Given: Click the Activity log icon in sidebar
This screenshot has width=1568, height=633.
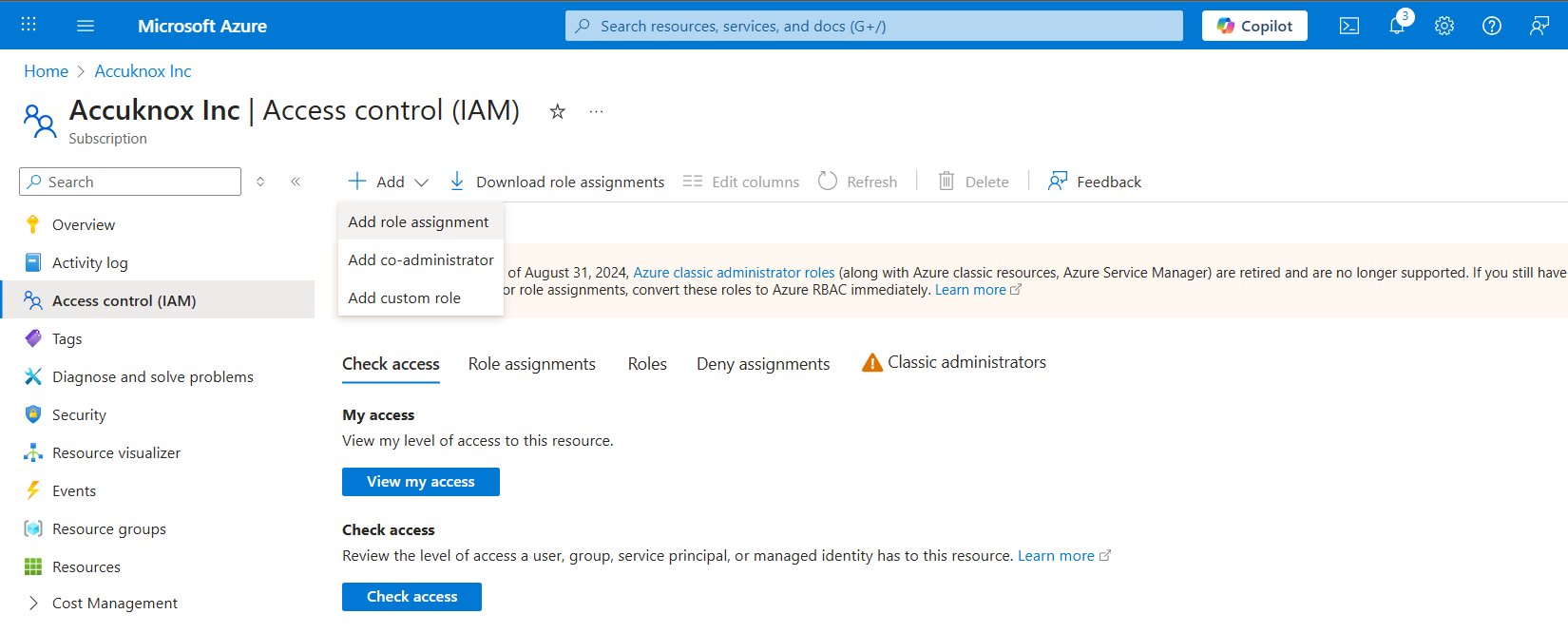Looking at the screenshot, I should (33, 262).
